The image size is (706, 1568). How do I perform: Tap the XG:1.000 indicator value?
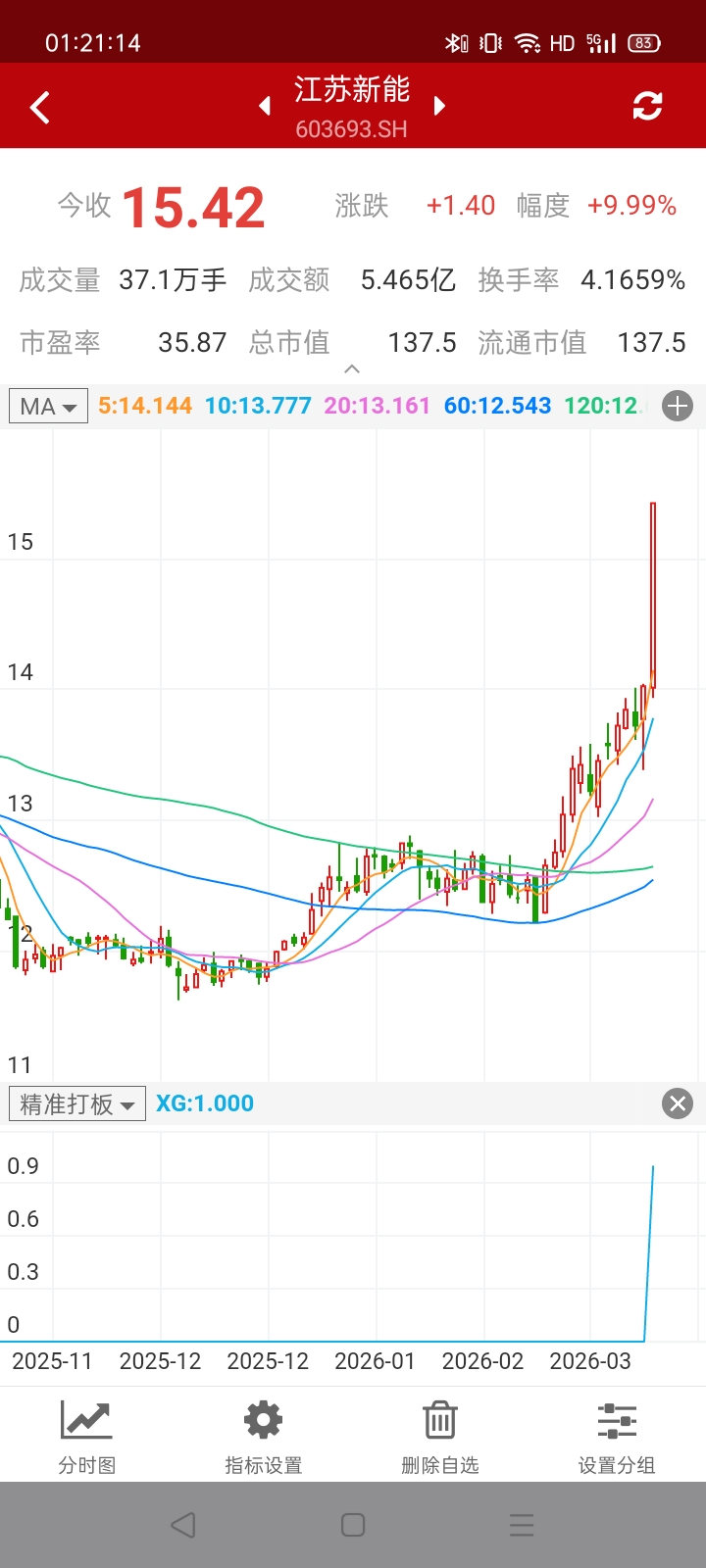coord(205,1103)
